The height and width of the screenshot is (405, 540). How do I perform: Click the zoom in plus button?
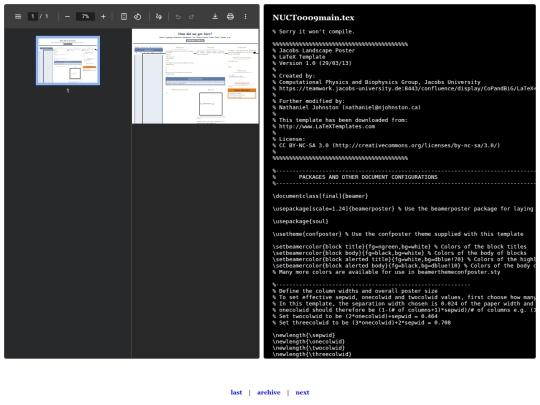click(103, 16)
